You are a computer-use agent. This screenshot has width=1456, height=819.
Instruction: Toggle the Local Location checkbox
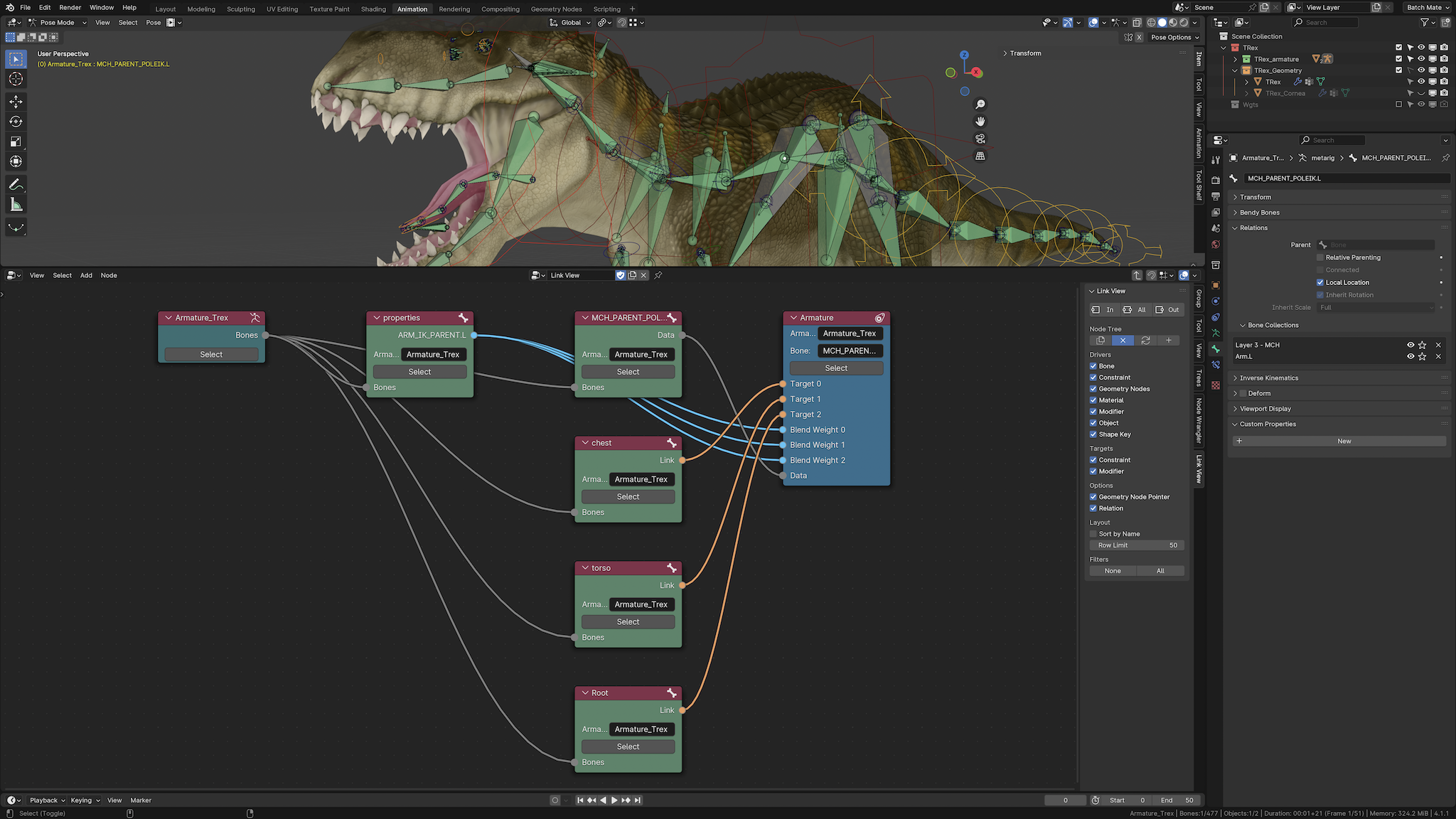[1320, 282]
